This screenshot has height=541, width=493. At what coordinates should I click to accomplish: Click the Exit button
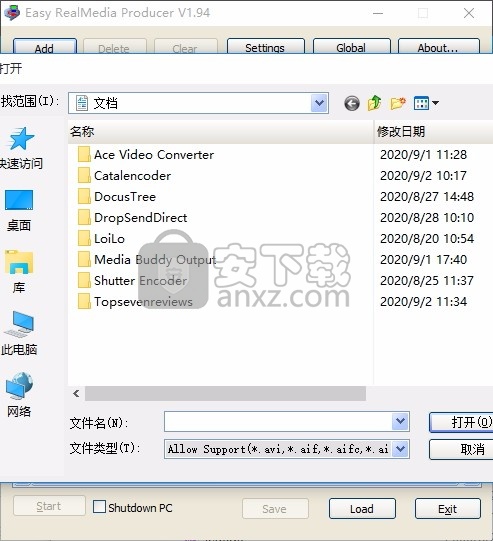(x=448, y=509)
